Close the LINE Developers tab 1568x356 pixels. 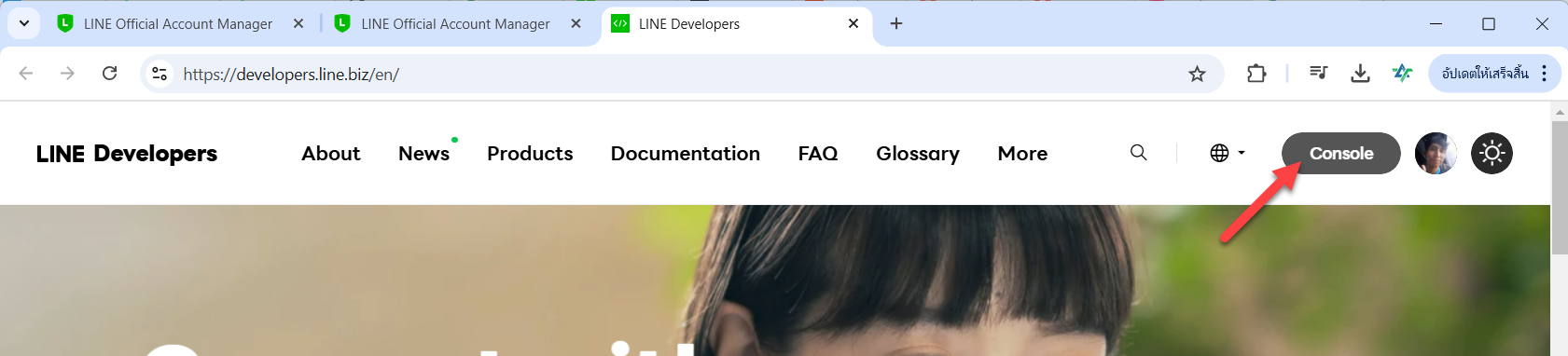point(853,23)
